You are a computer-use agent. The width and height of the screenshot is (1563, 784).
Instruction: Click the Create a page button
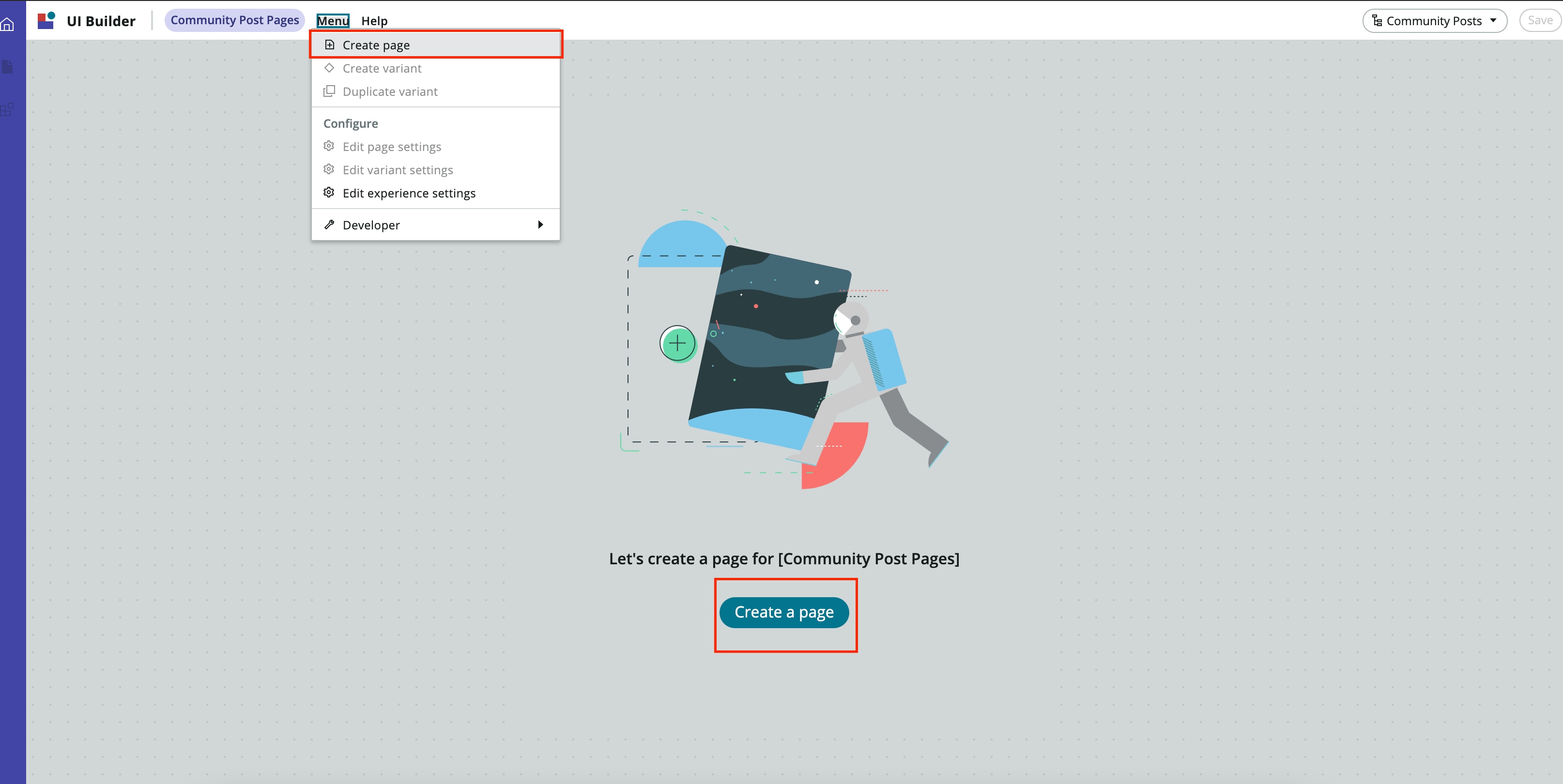click(x=785, y=612)
